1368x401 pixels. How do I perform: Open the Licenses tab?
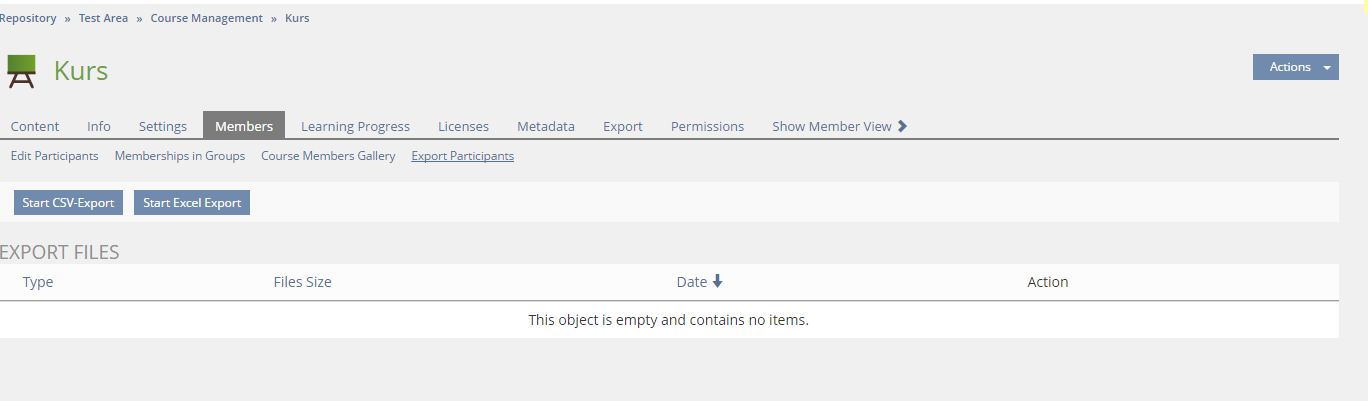[x=463, y=126]
